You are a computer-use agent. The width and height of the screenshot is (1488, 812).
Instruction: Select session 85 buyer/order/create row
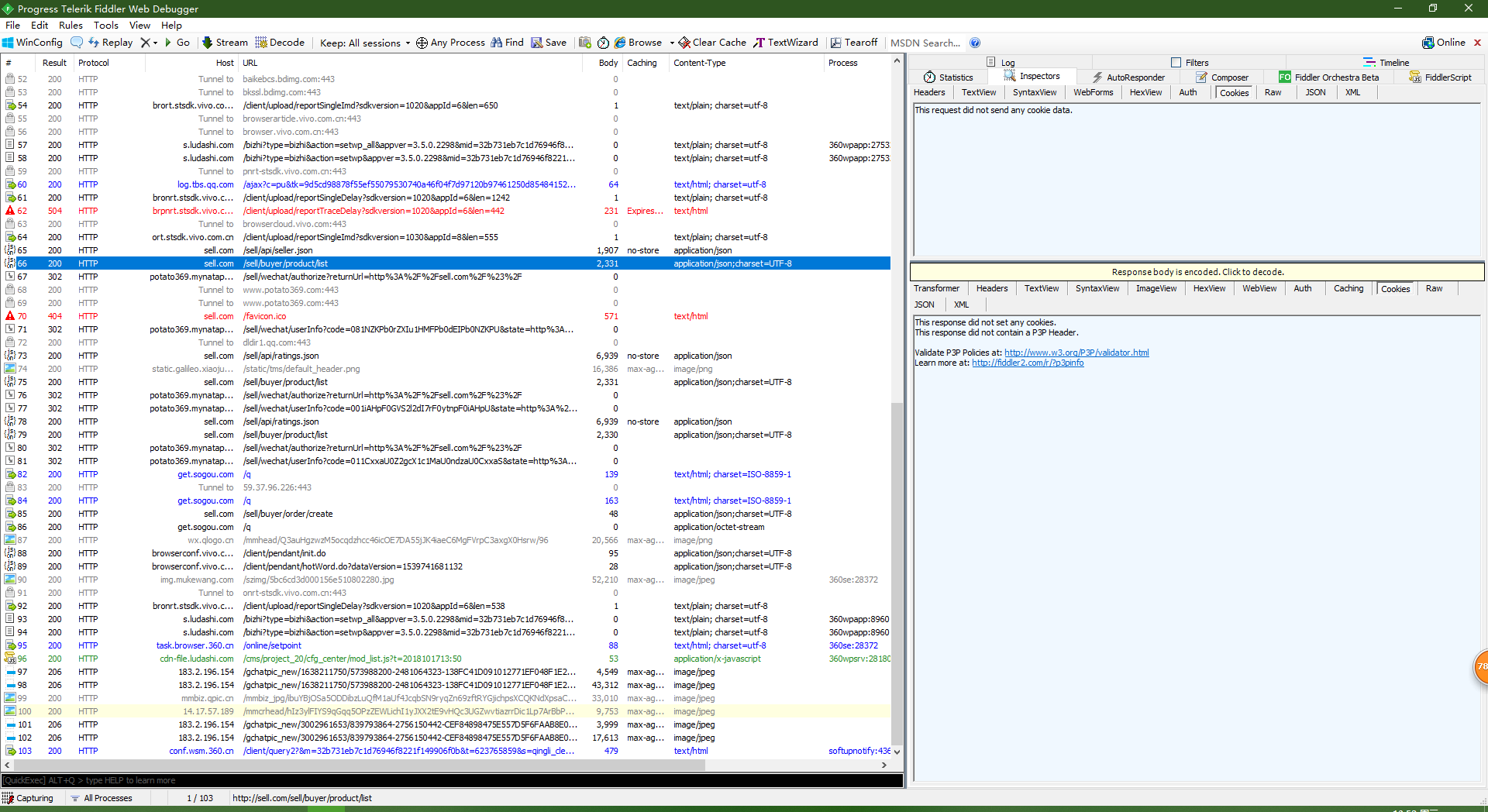tap(446, 514)
